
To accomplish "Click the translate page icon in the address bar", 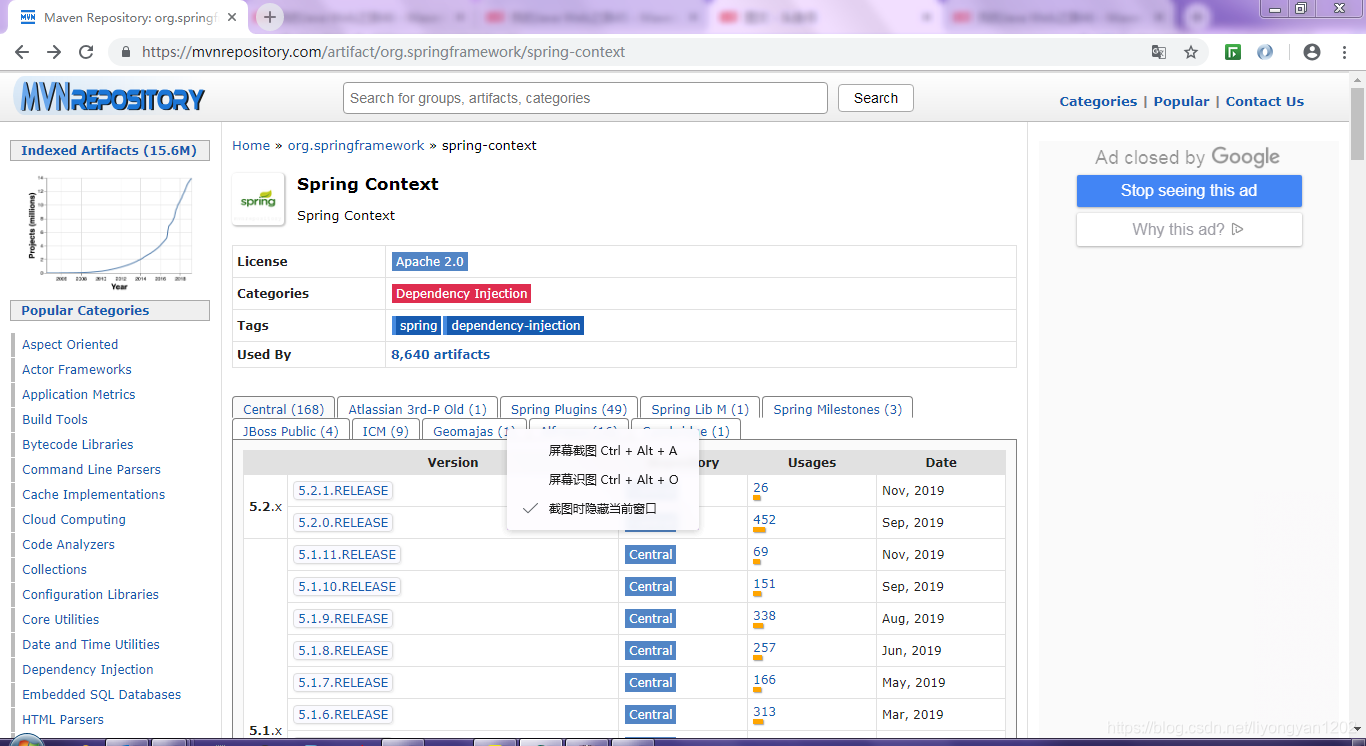I will [1159, 52].
